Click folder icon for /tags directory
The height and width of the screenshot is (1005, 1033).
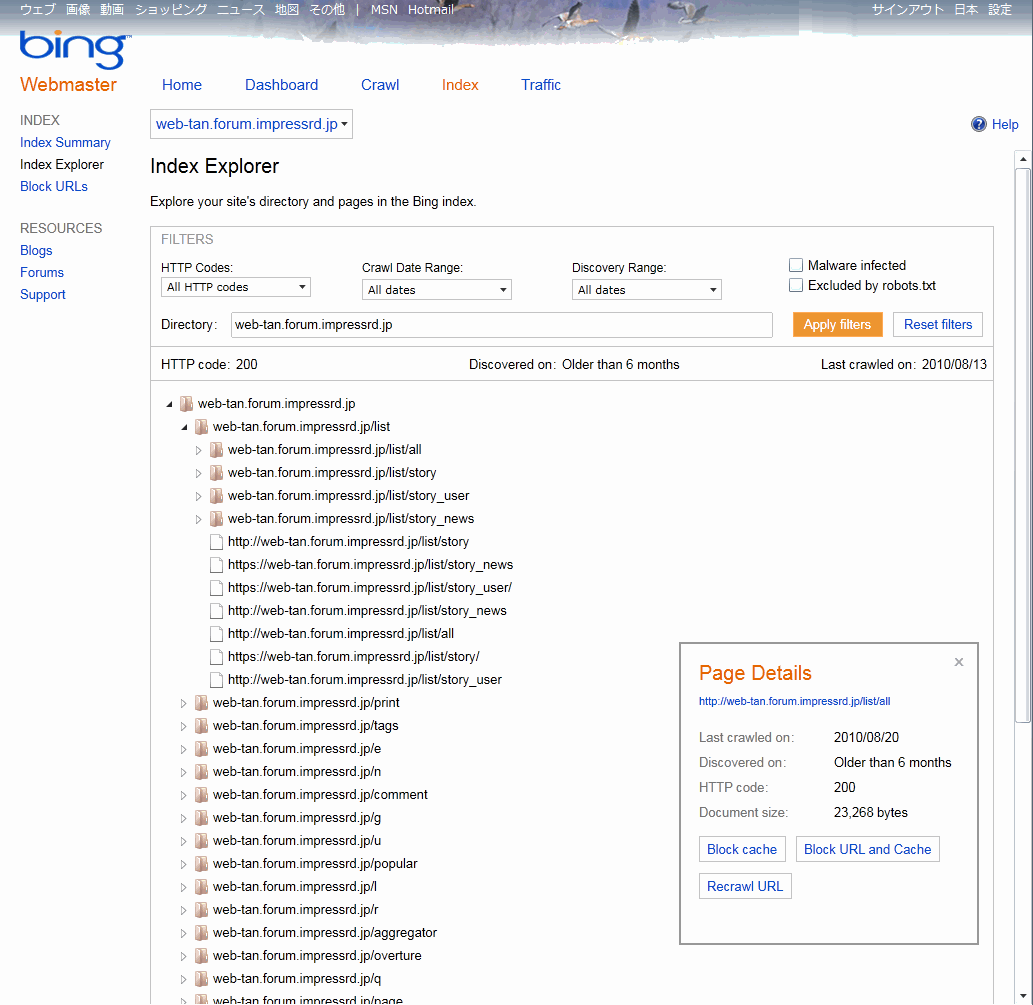pyautogui.click(x=201, y=726)
